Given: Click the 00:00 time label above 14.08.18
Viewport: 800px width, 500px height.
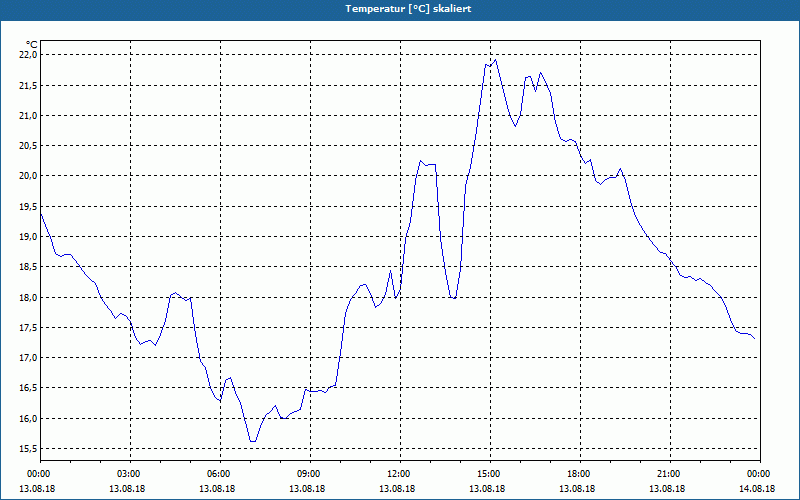Looking at the screenshot, I should (x=758, y=474).
